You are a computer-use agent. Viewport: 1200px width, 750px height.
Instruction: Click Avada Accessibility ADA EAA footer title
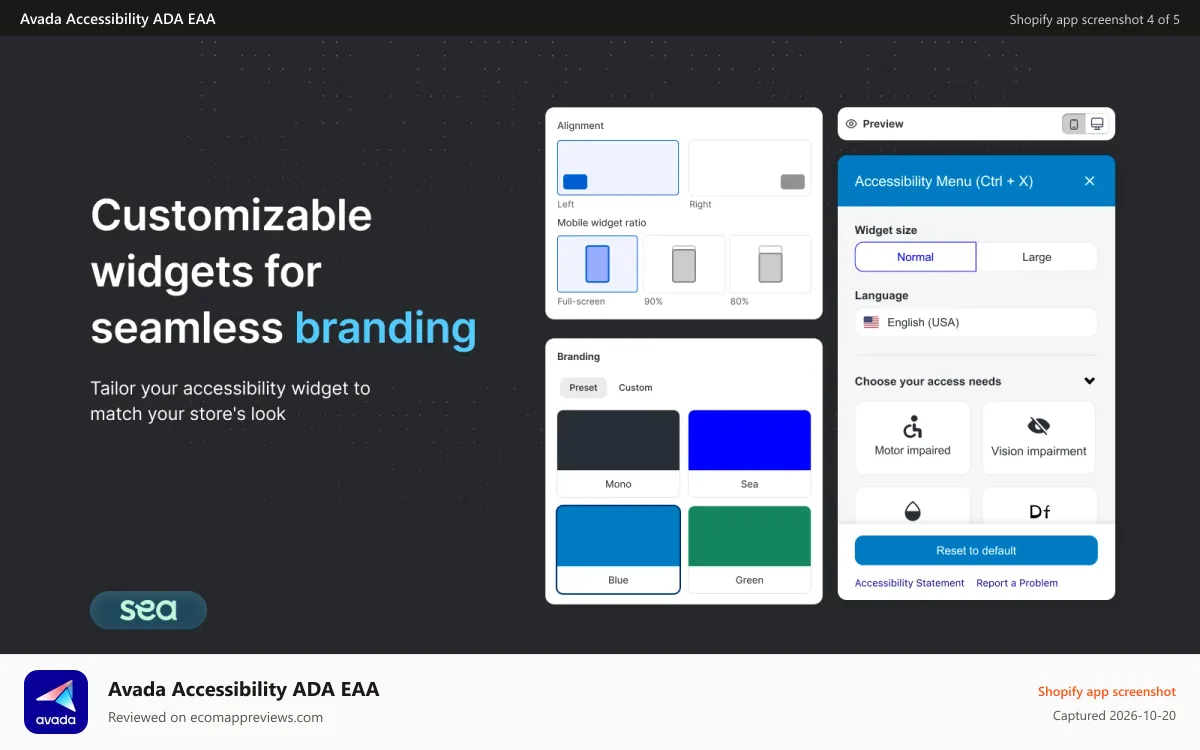pyautogui.click(x=244, y=689)
